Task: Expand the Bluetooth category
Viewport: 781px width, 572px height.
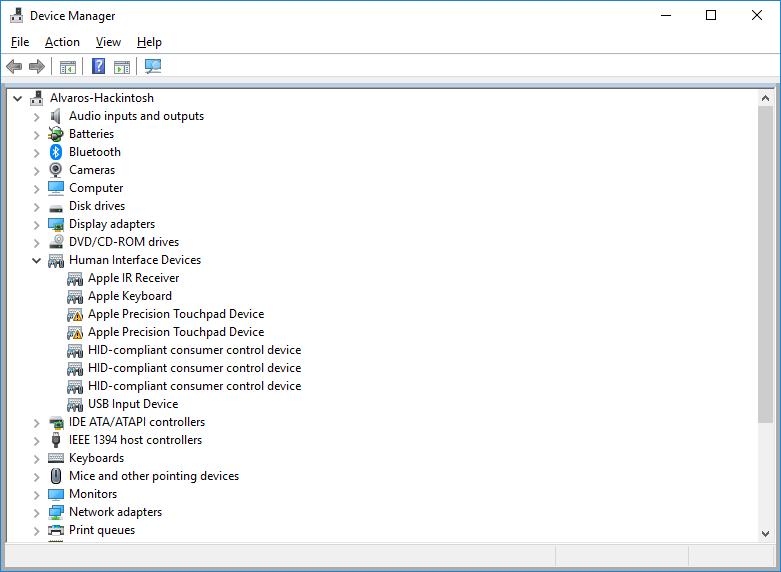Action: pyautogui.click(x=36, y=153)
